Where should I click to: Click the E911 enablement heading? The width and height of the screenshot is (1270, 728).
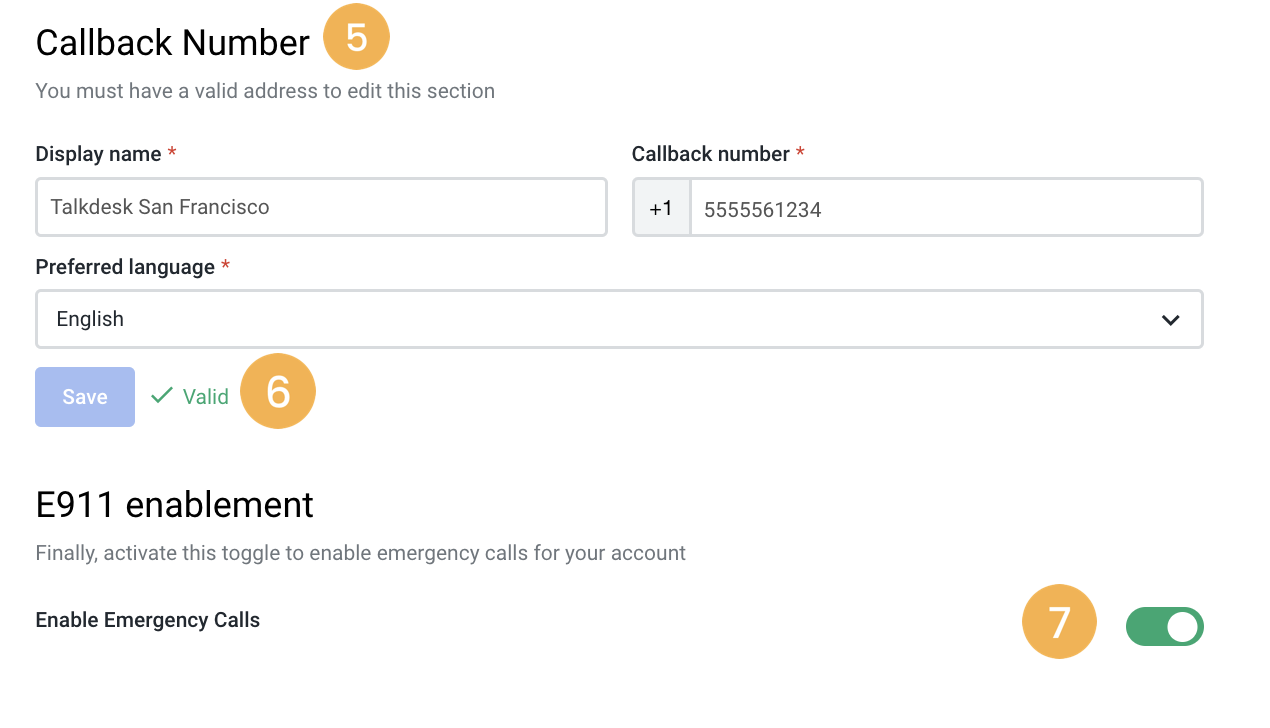pos(175,505)
